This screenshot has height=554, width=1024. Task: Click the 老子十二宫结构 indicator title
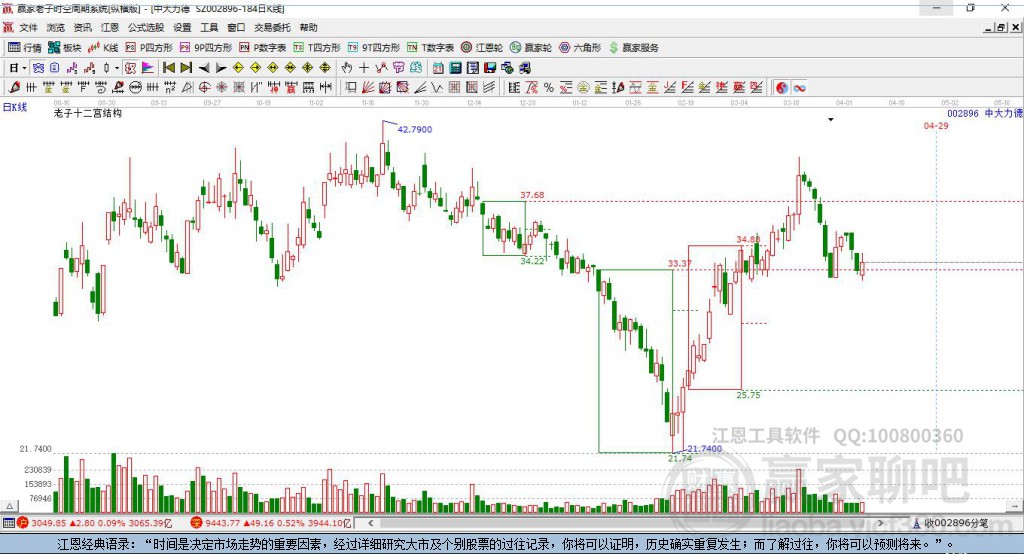pos(88,113)
